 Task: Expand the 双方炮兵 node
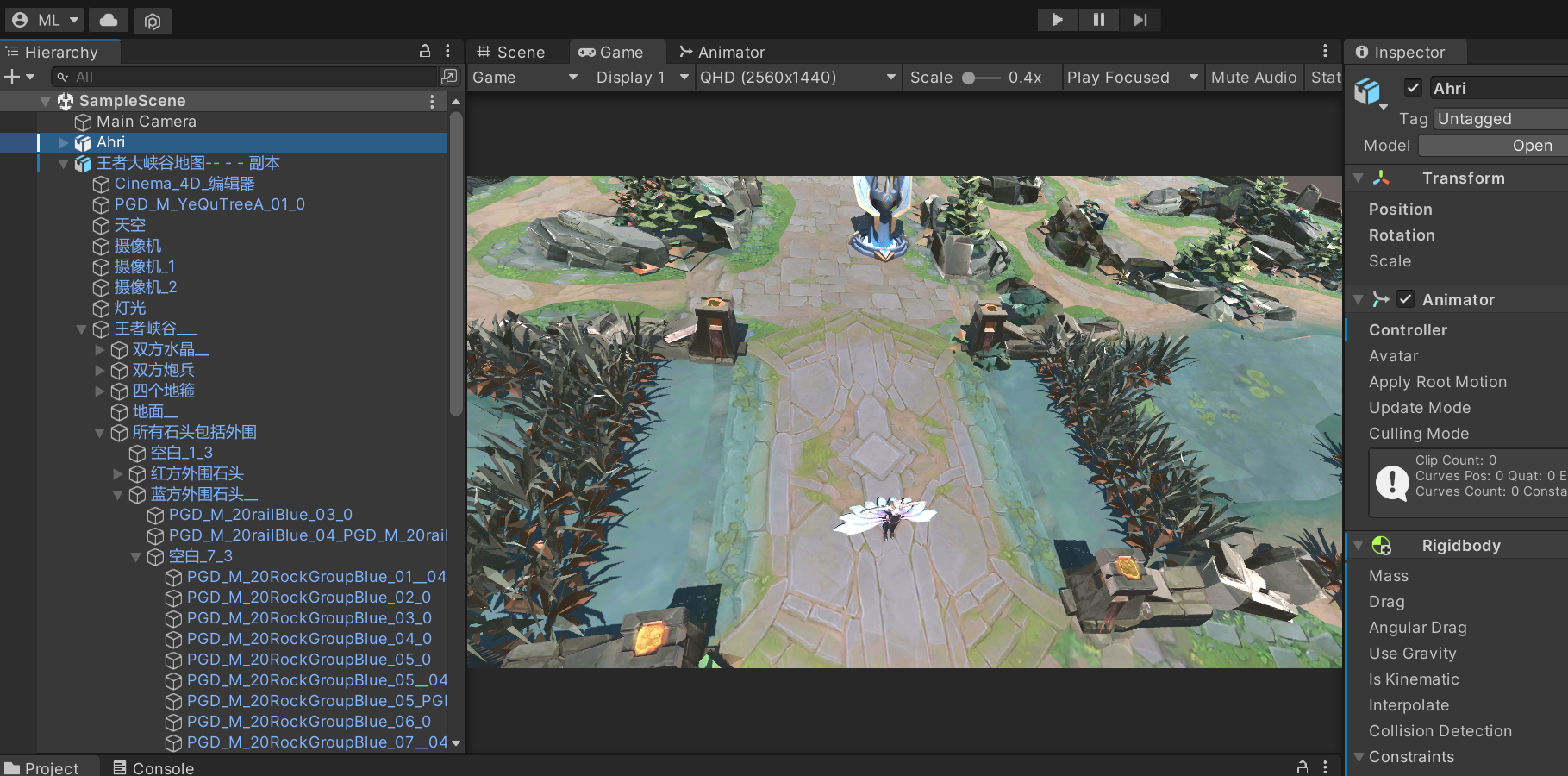[99, 370]
